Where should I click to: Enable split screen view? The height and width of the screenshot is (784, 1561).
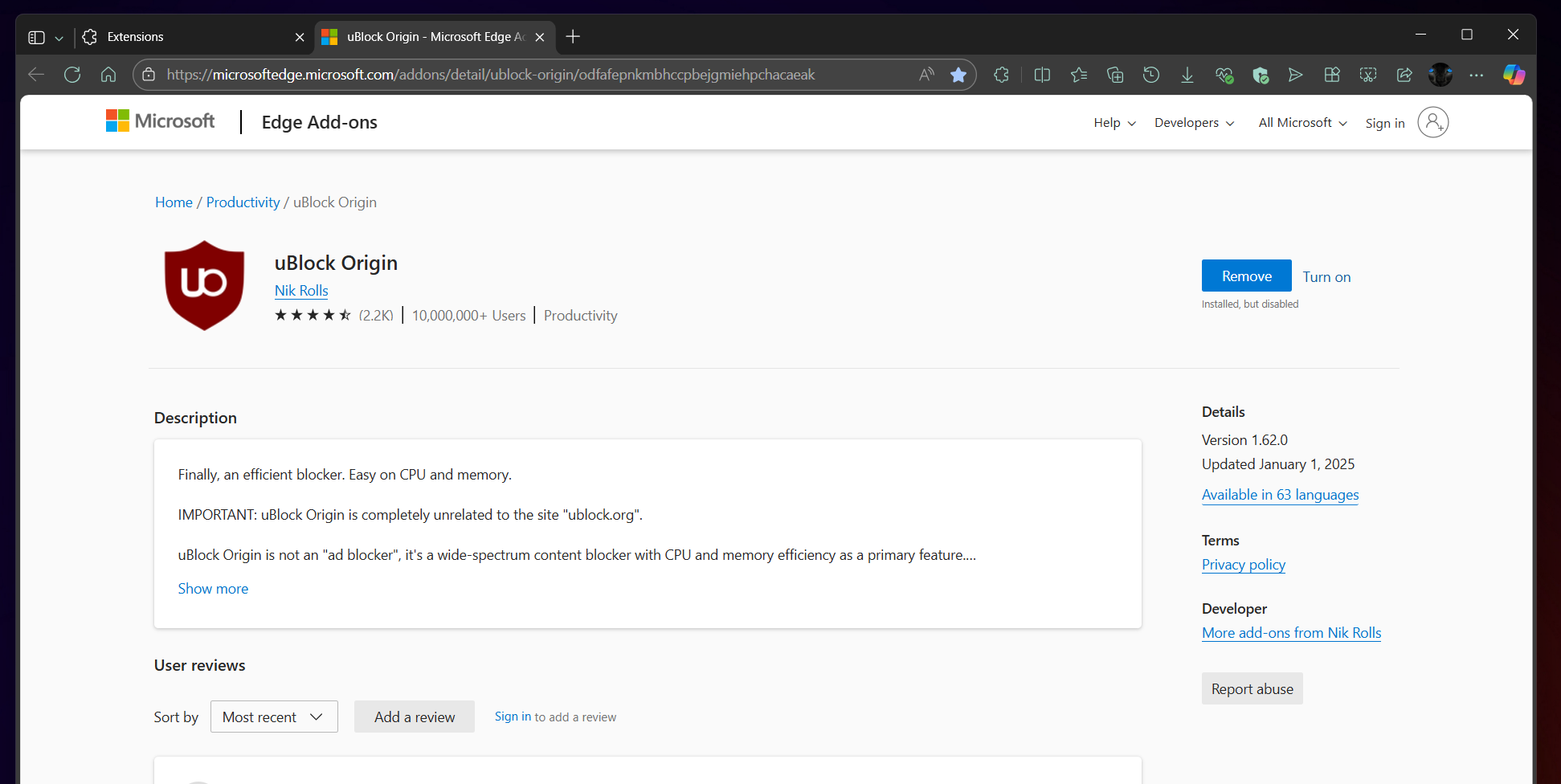point(1042,75)
